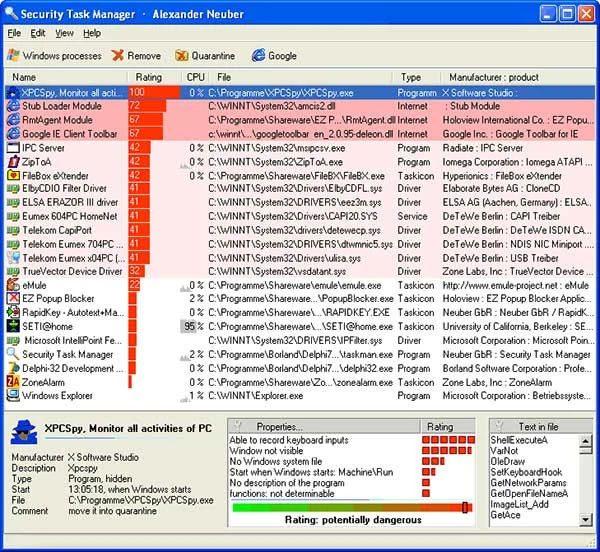Click the red X Remove icon

coord(117,55)
